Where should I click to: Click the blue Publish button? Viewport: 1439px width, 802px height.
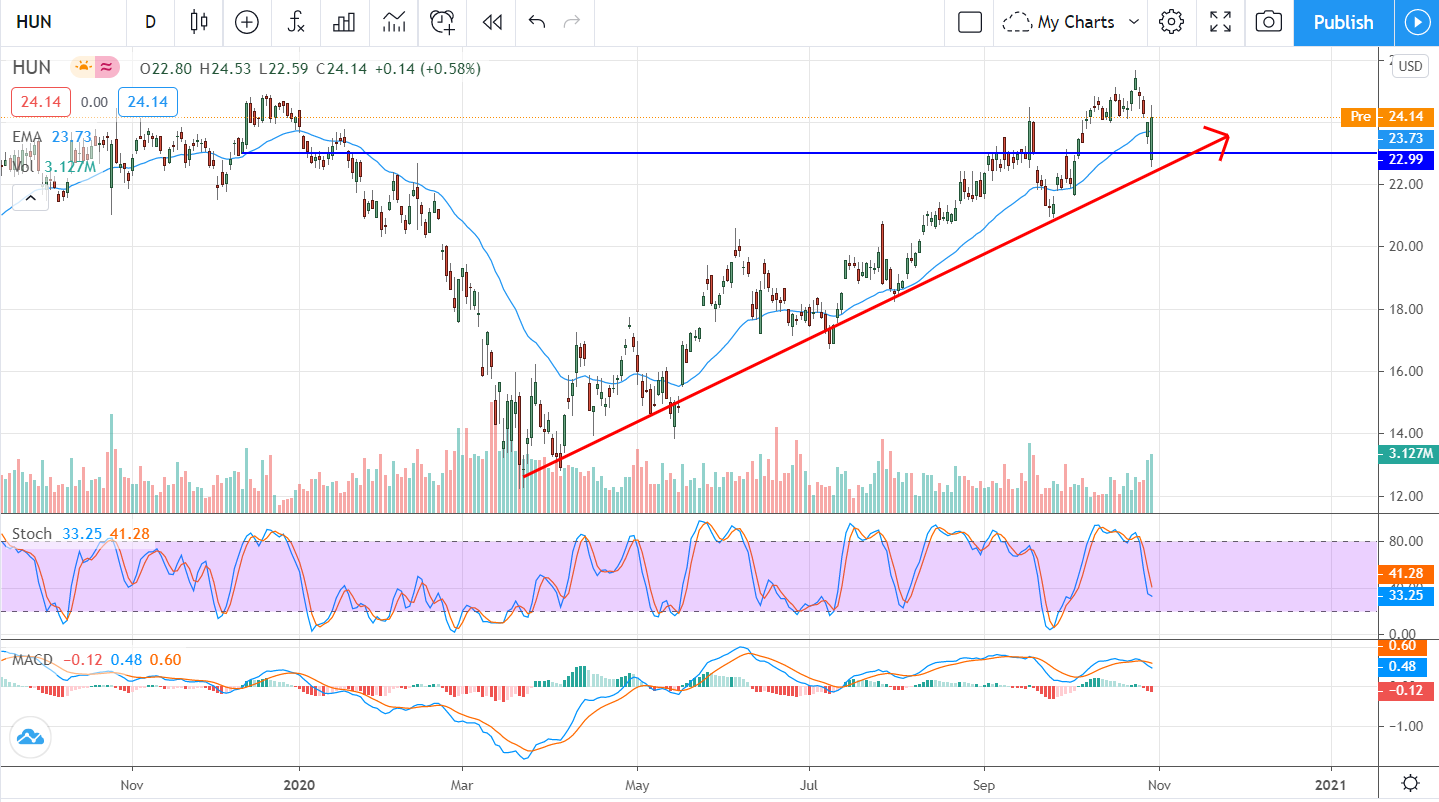(1342, 22)
